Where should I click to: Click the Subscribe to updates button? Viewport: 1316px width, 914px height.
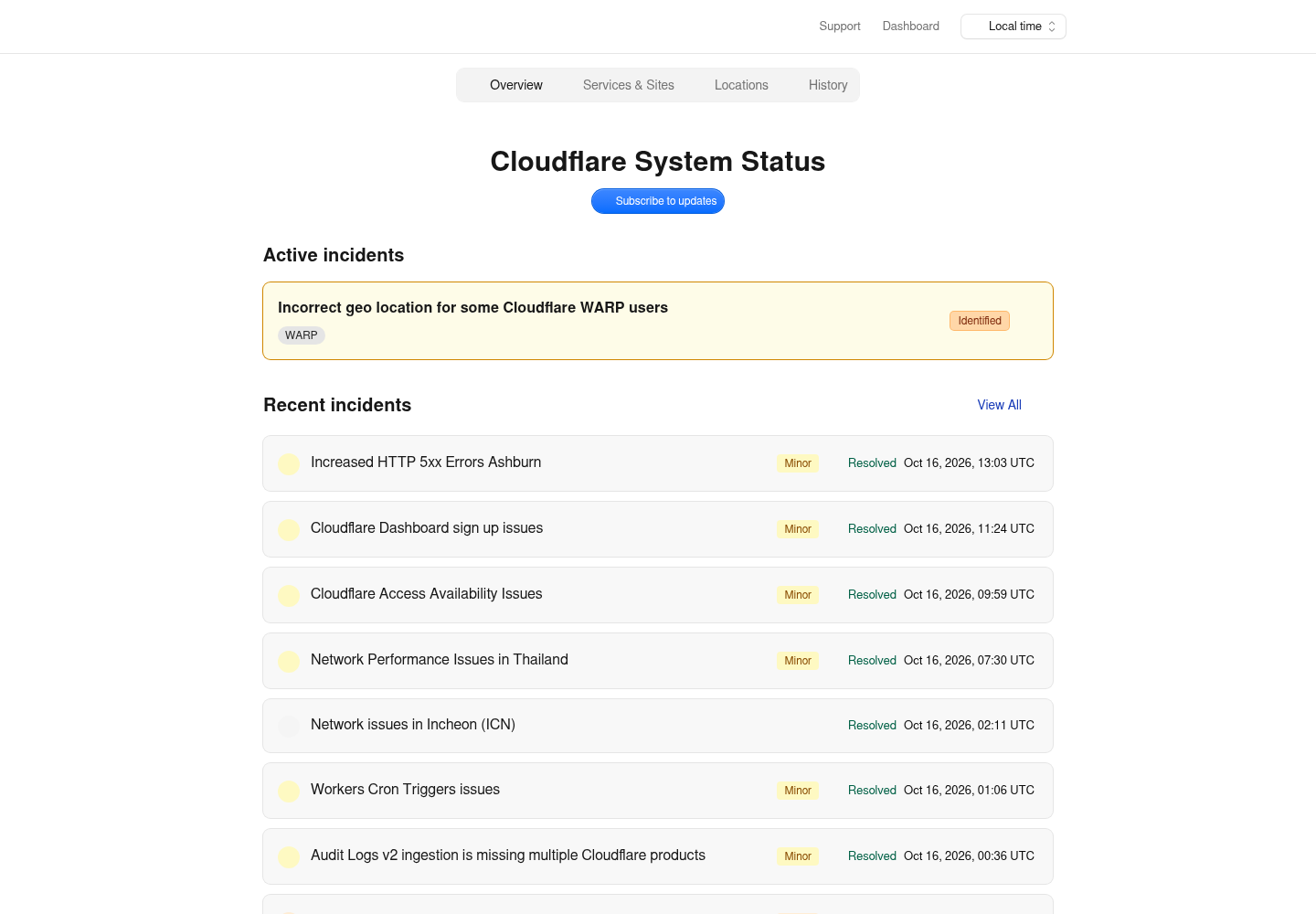(658, 201)
